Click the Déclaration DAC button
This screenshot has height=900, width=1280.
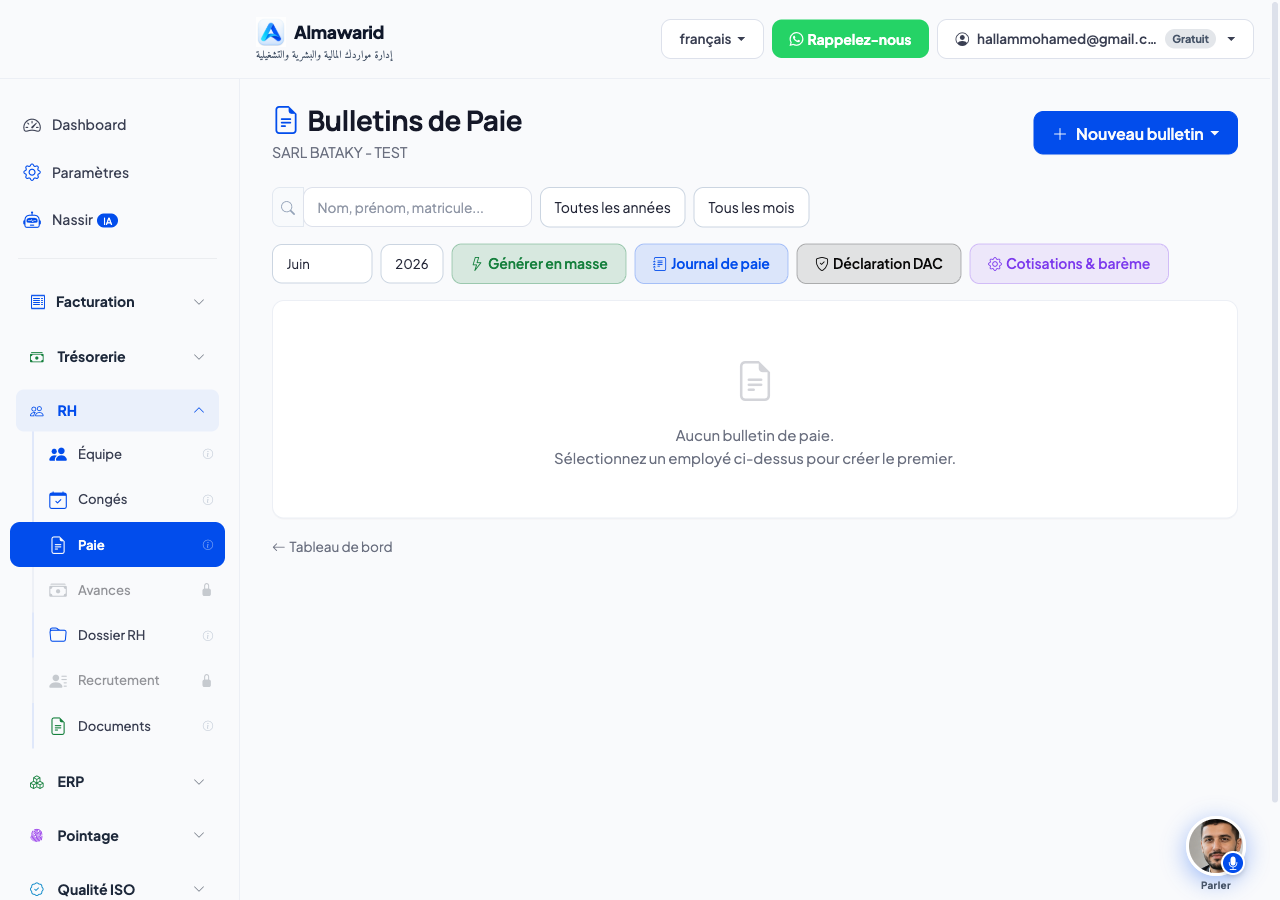(x=879, y=264)
